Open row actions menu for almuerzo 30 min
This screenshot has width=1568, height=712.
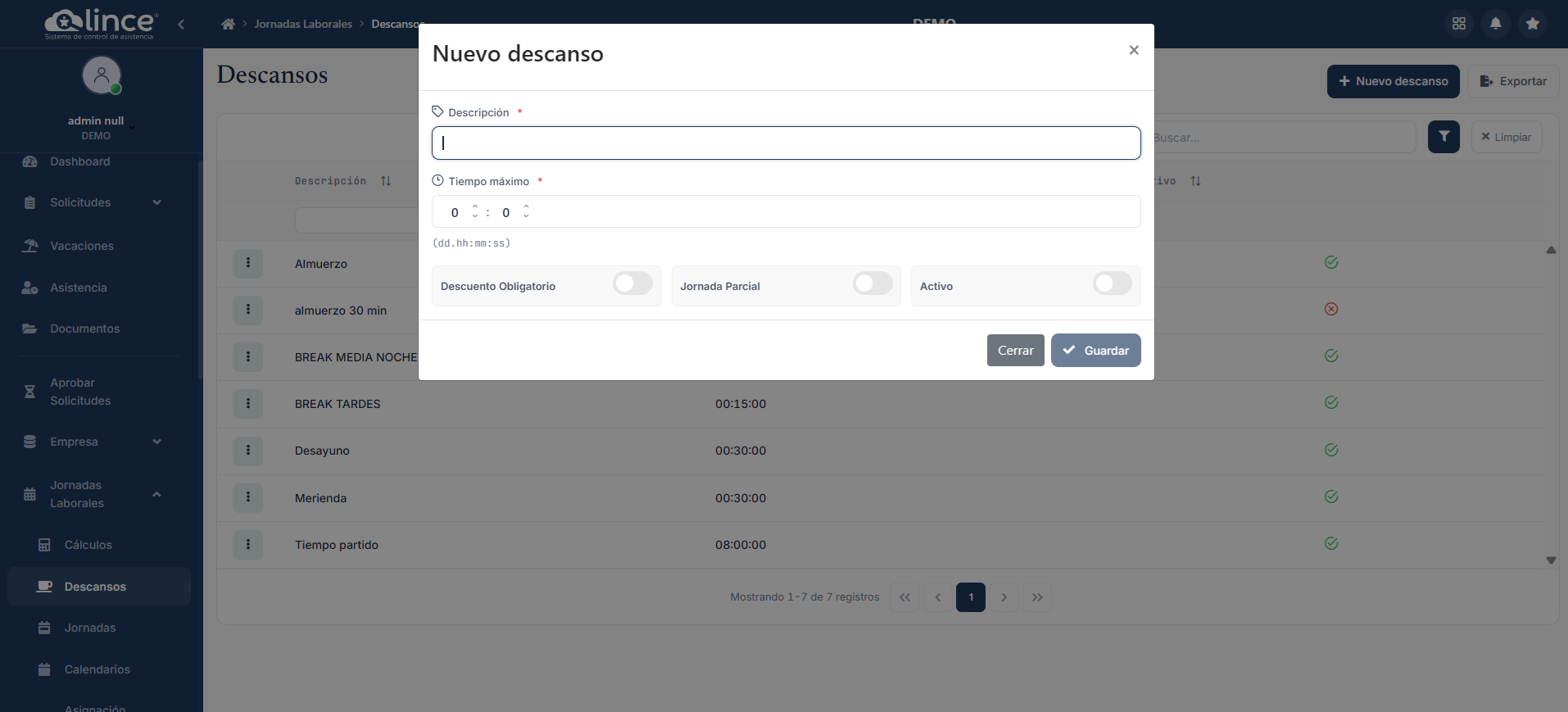click(x=248, y=310)
